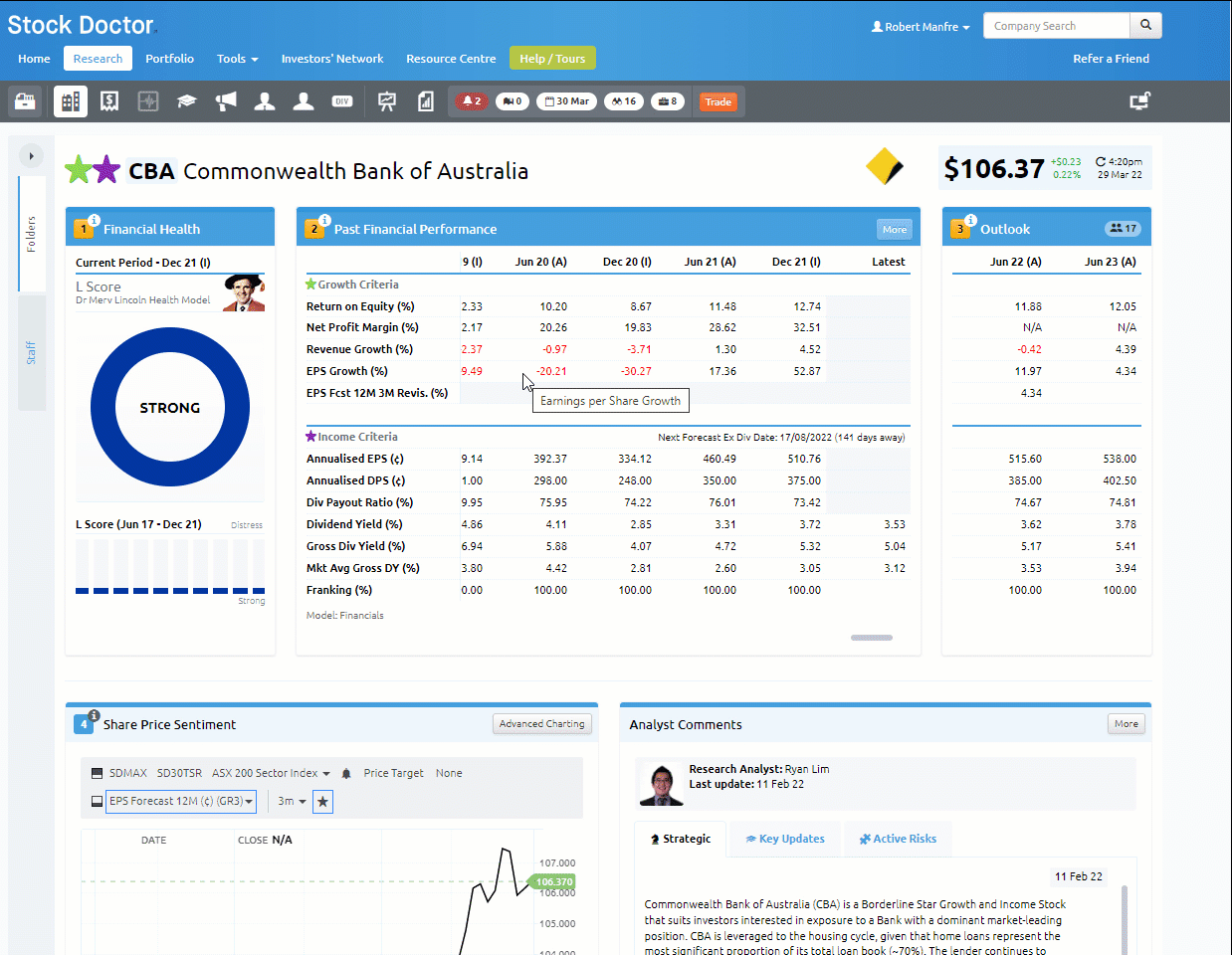Open the 3m time range dropdown
The image size is (1232, 955).
293,801
